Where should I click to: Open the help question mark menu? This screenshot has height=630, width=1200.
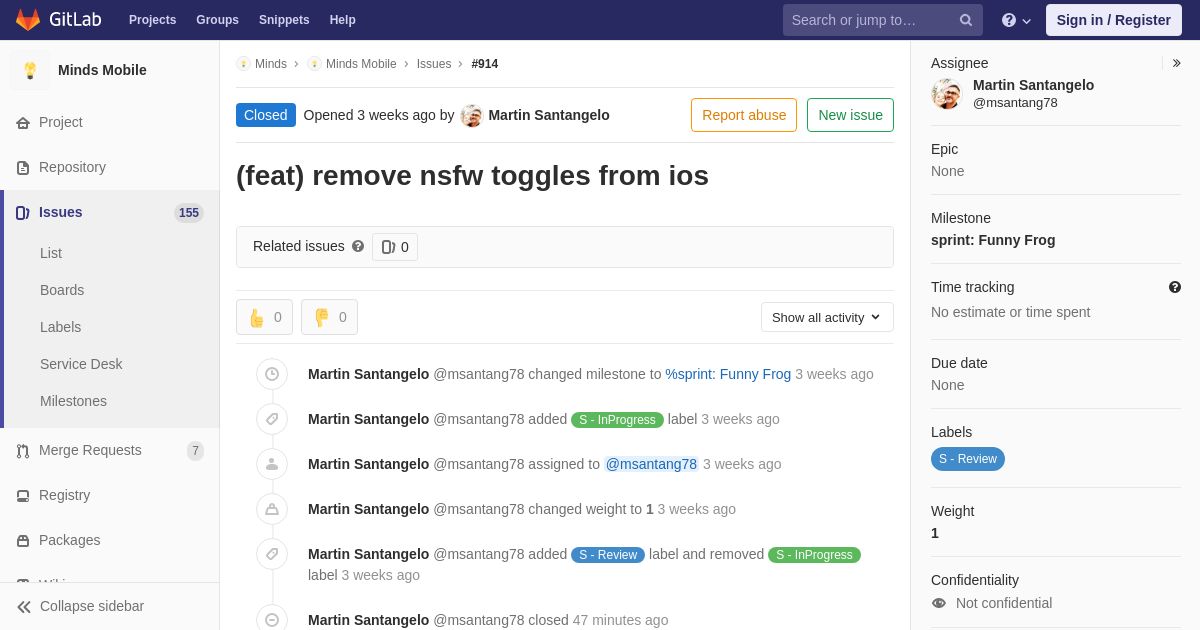tap(1016, 20)
